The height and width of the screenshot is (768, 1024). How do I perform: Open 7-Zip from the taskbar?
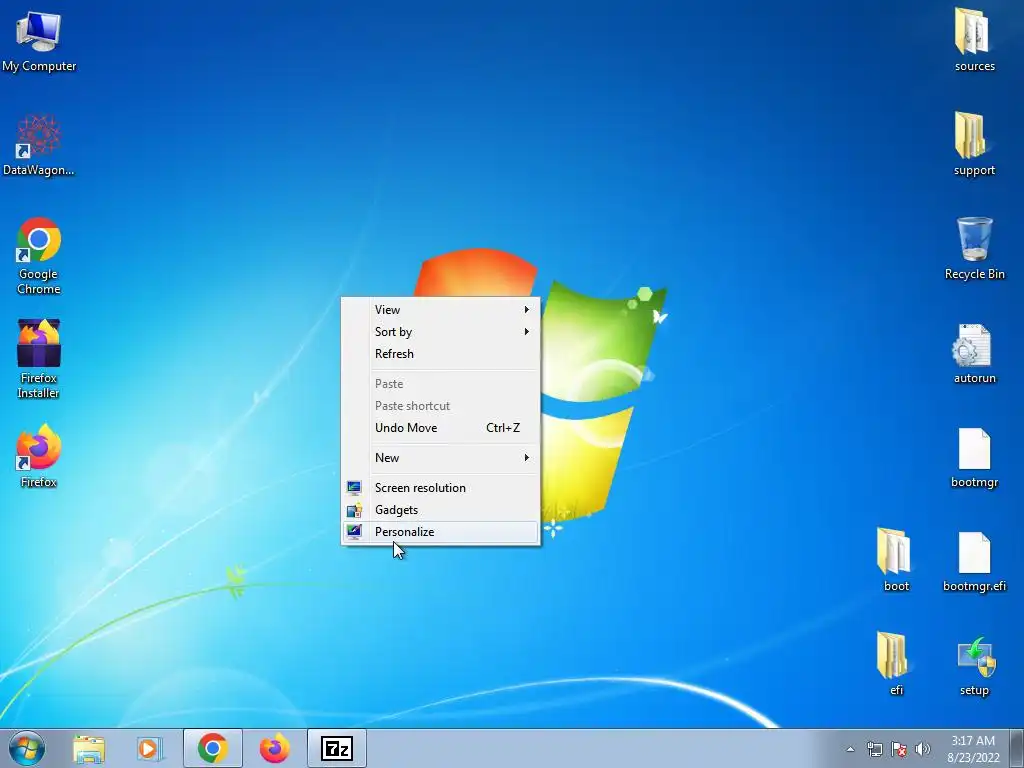click(x=337, y=748)
